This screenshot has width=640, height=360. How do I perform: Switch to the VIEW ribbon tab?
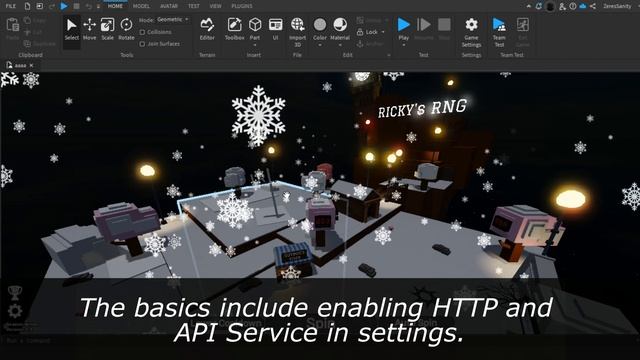215,6
